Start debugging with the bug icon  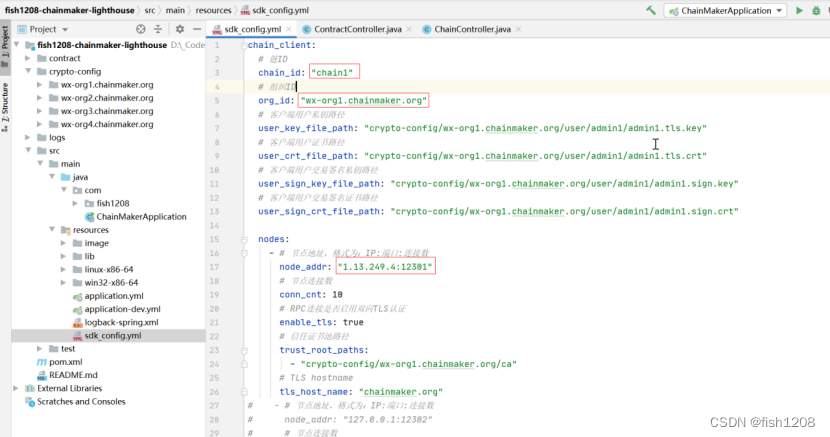[816, 11]
